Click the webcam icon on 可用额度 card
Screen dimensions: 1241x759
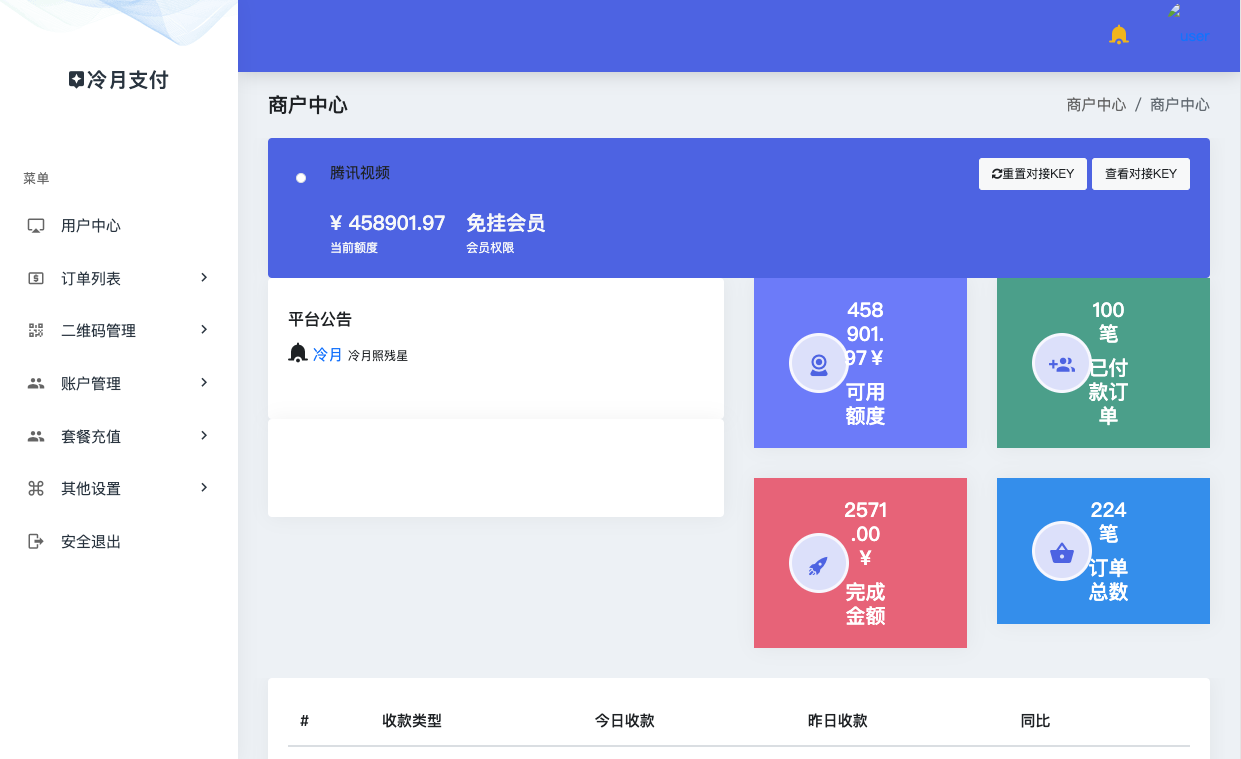click(819, 363)
